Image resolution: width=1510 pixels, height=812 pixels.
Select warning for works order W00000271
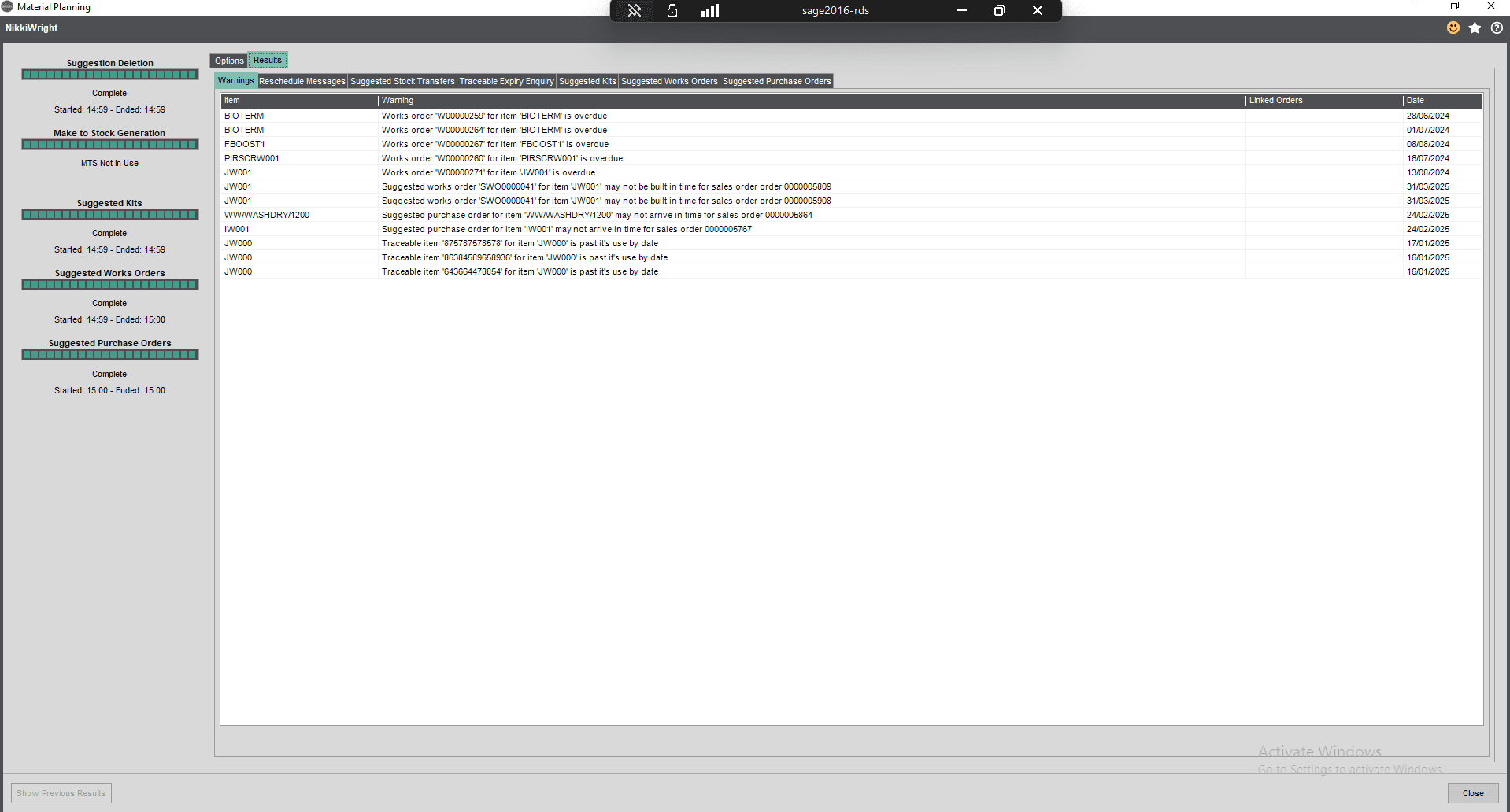point(851,172)
